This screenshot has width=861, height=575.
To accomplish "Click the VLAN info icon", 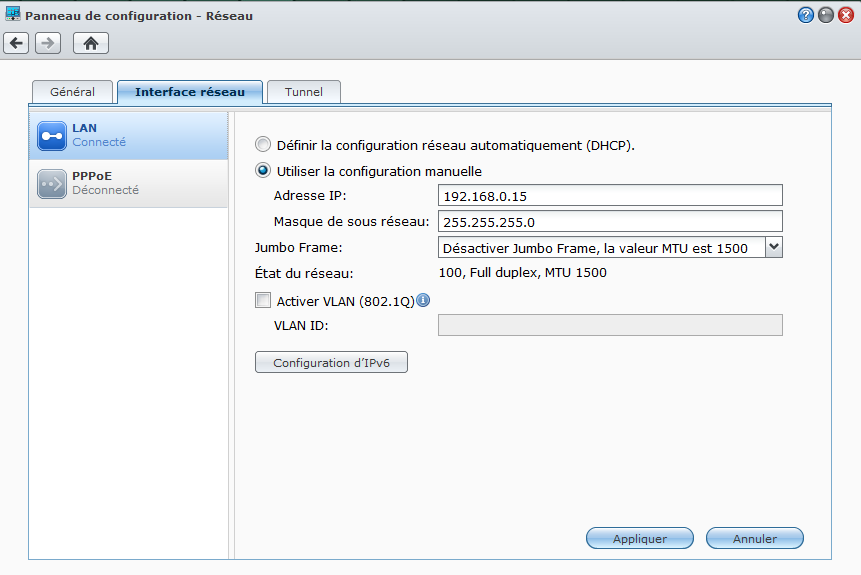I will 423,299.
